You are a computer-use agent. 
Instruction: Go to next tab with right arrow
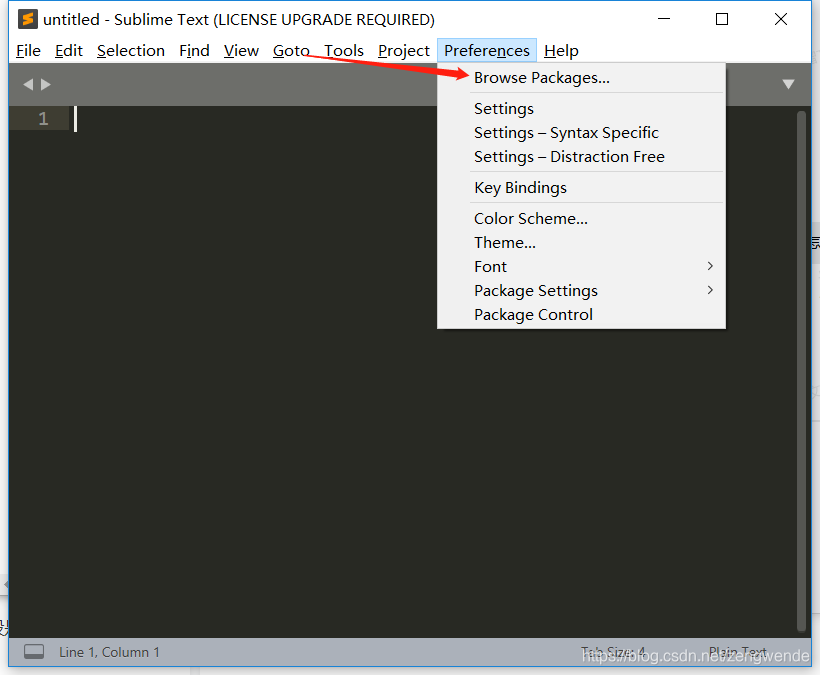[x=46, y=84]
